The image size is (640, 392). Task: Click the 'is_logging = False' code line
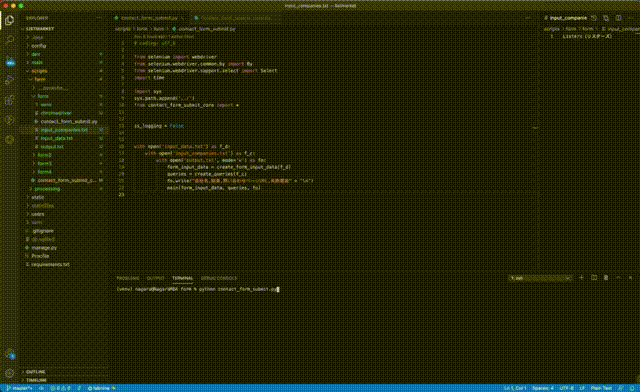[159, 126]
